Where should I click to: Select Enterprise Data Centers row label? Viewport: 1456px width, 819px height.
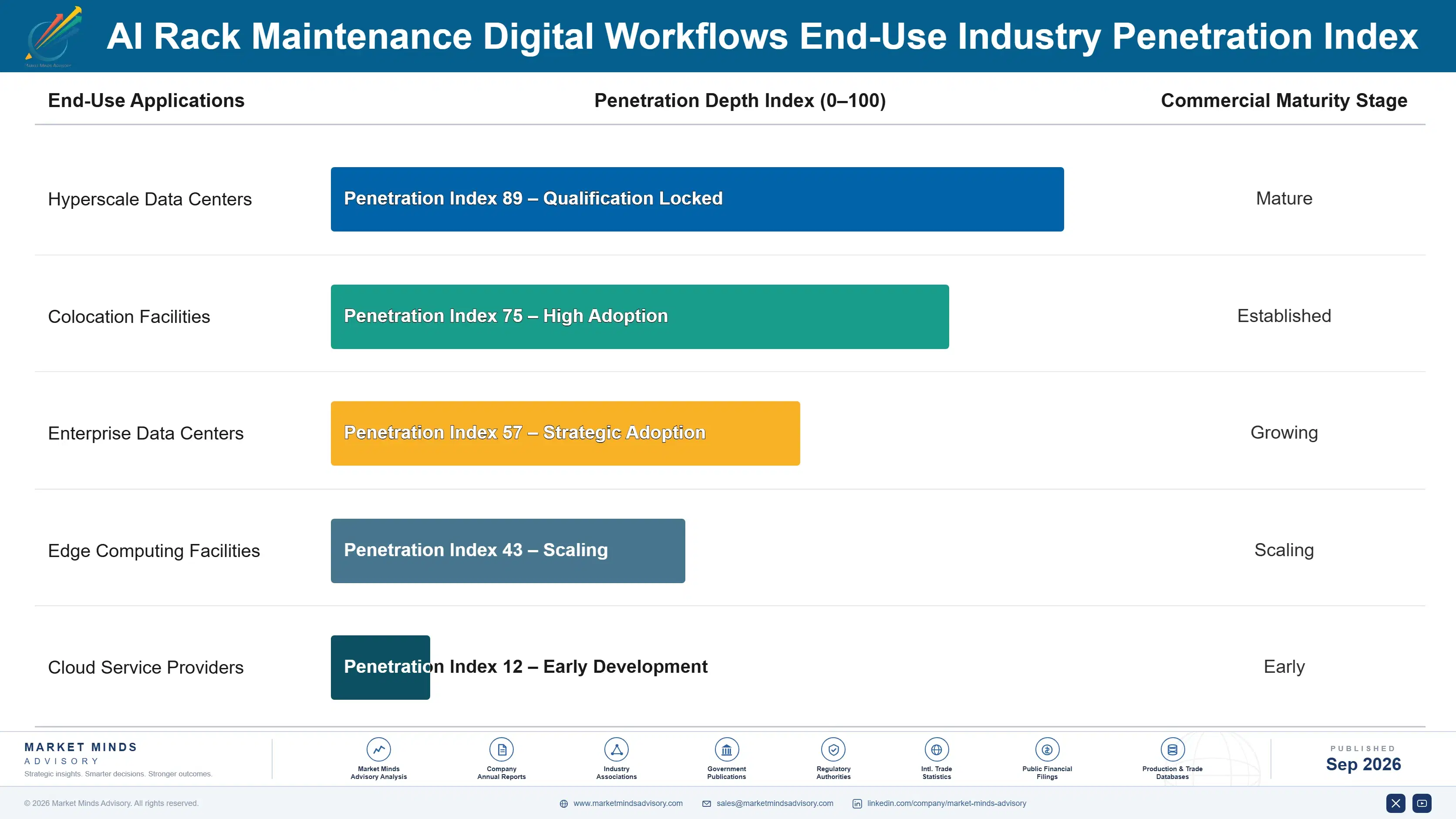click(x=146, y=433)
